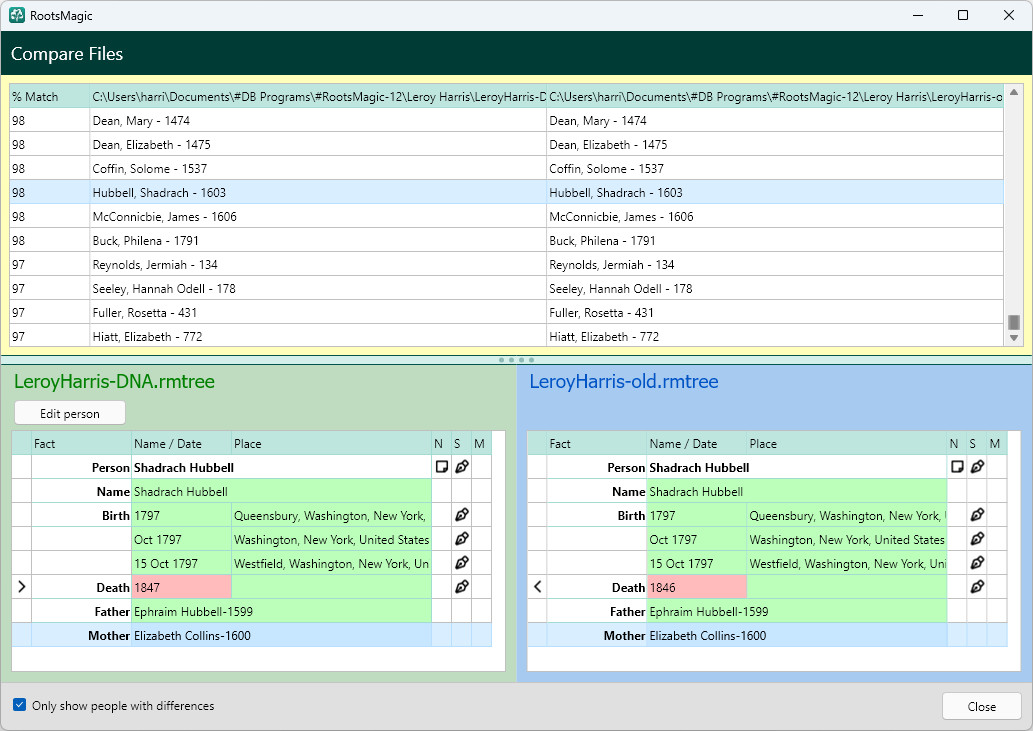Click the % Match column header
Screen dimensions: 1033x731
click(x=50, y=97)
